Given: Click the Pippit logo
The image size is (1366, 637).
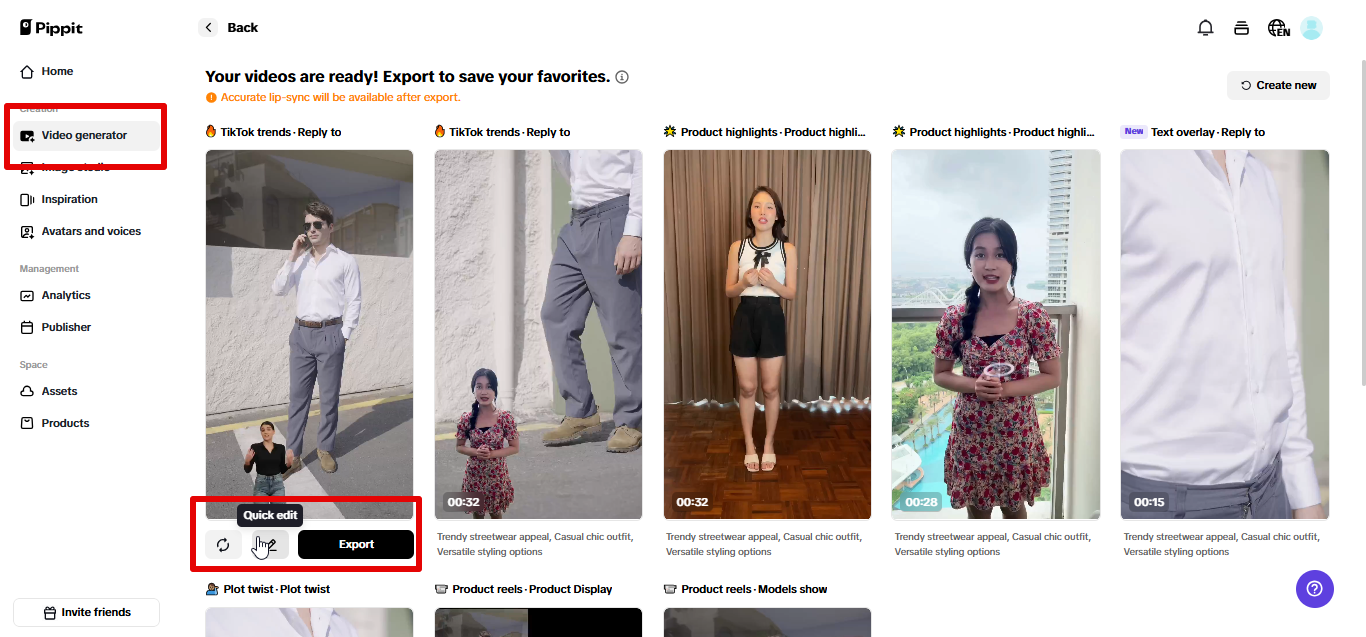Looking at the screenshot, I should point(51,27).
